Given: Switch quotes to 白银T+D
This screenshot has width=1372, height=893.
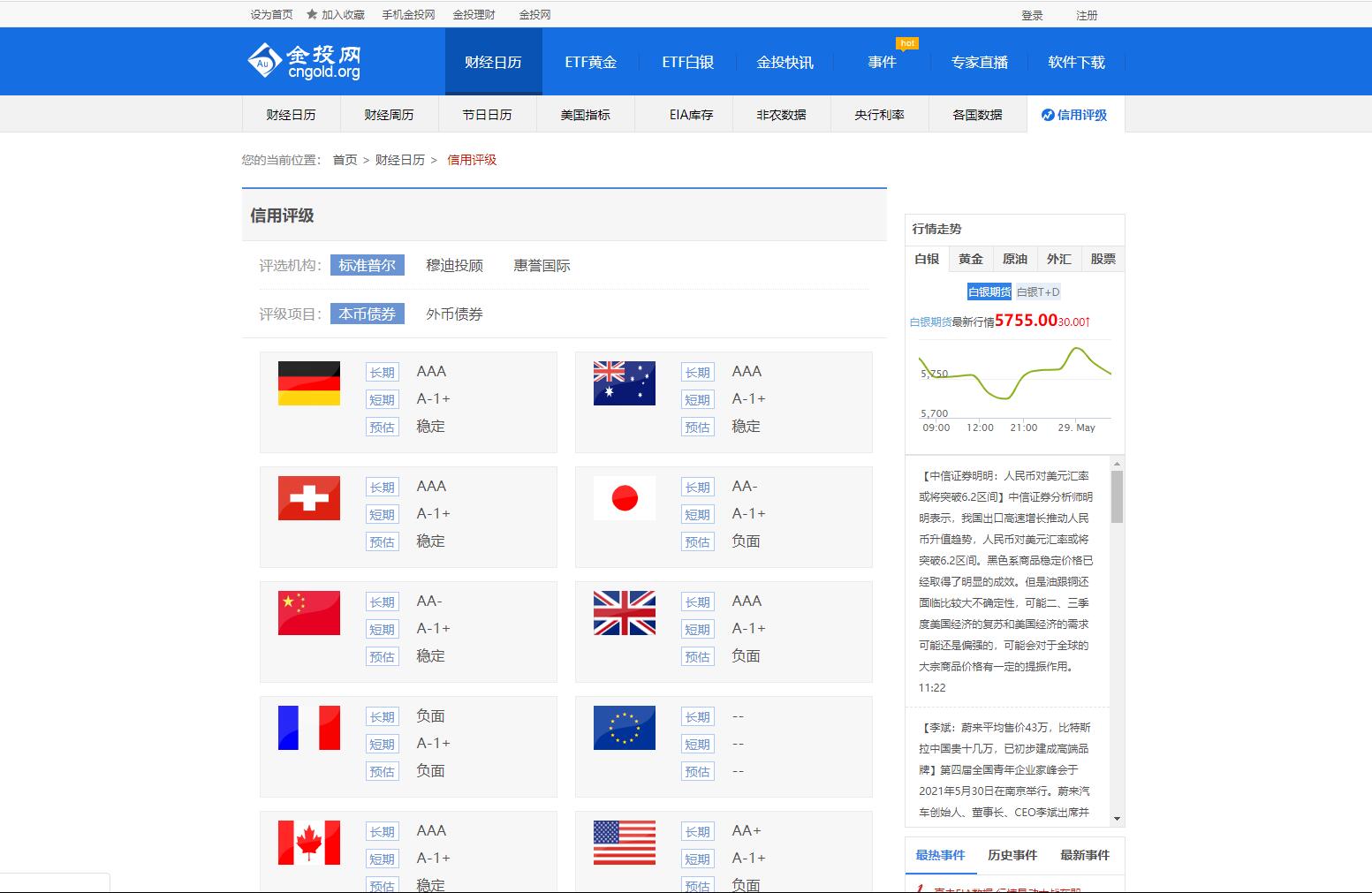Looking at the screenshot, I should 1036,291.
